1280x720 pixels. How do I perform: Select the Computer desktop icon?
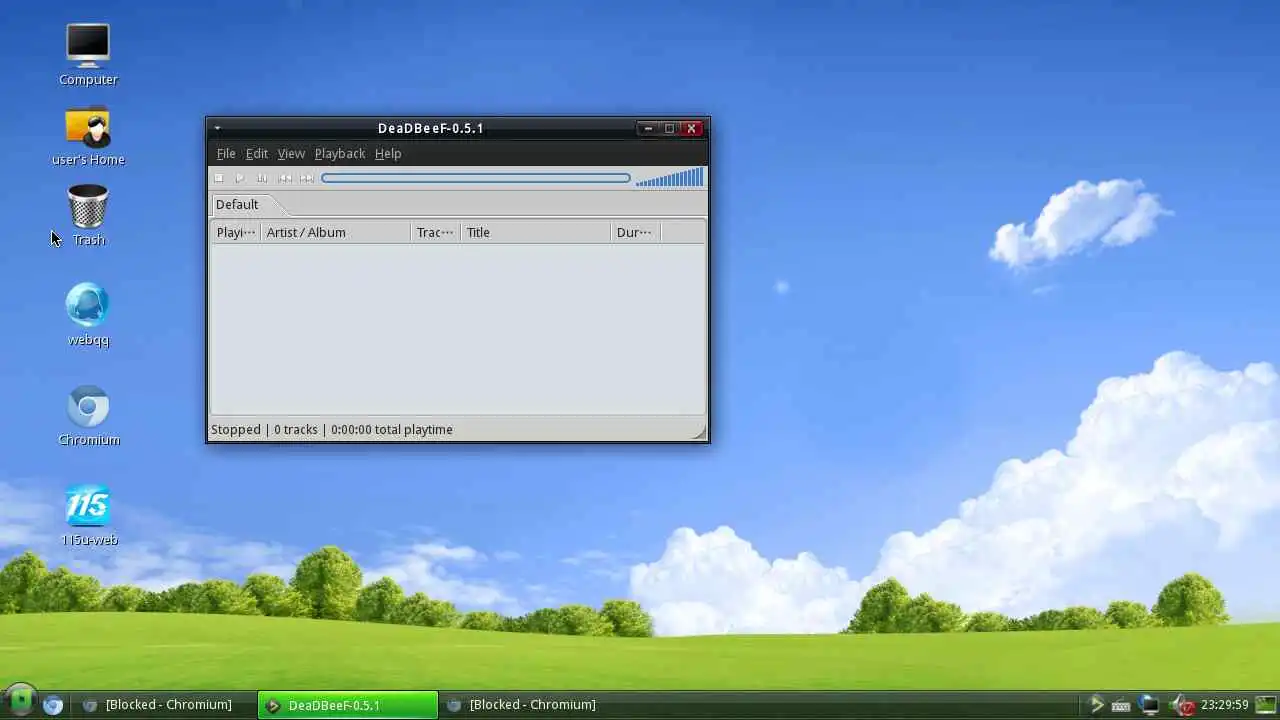88,54
